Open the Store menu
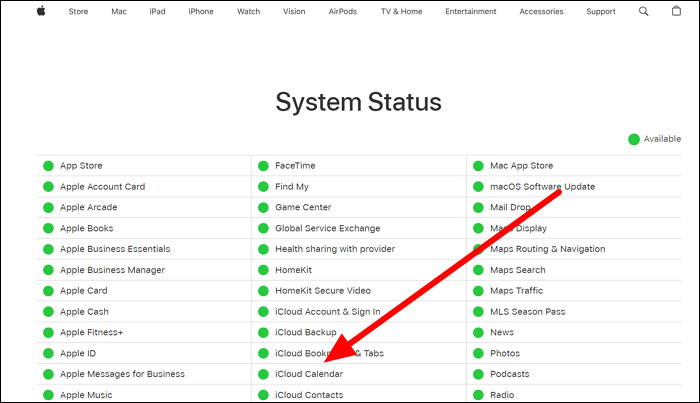Image resolution: width=700 pixels, height=403 pixels. [x=78, y=12]
